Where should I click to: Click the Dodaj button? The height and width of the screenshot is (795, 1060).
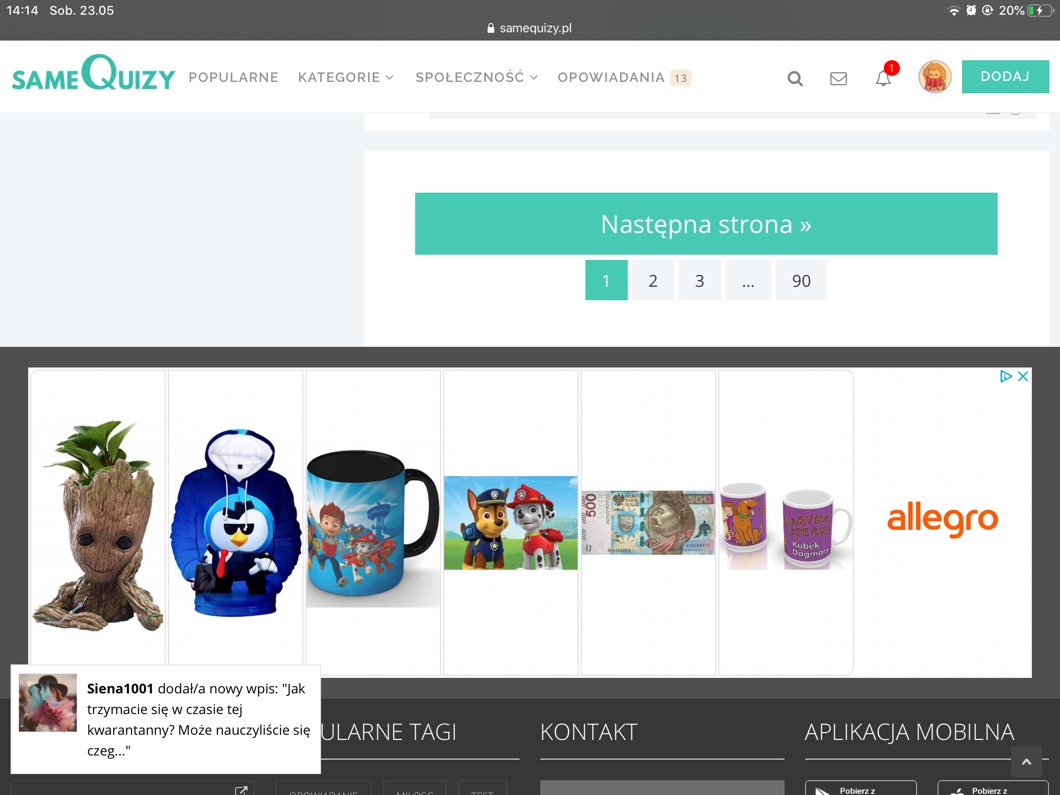(x=1005, y=76)
